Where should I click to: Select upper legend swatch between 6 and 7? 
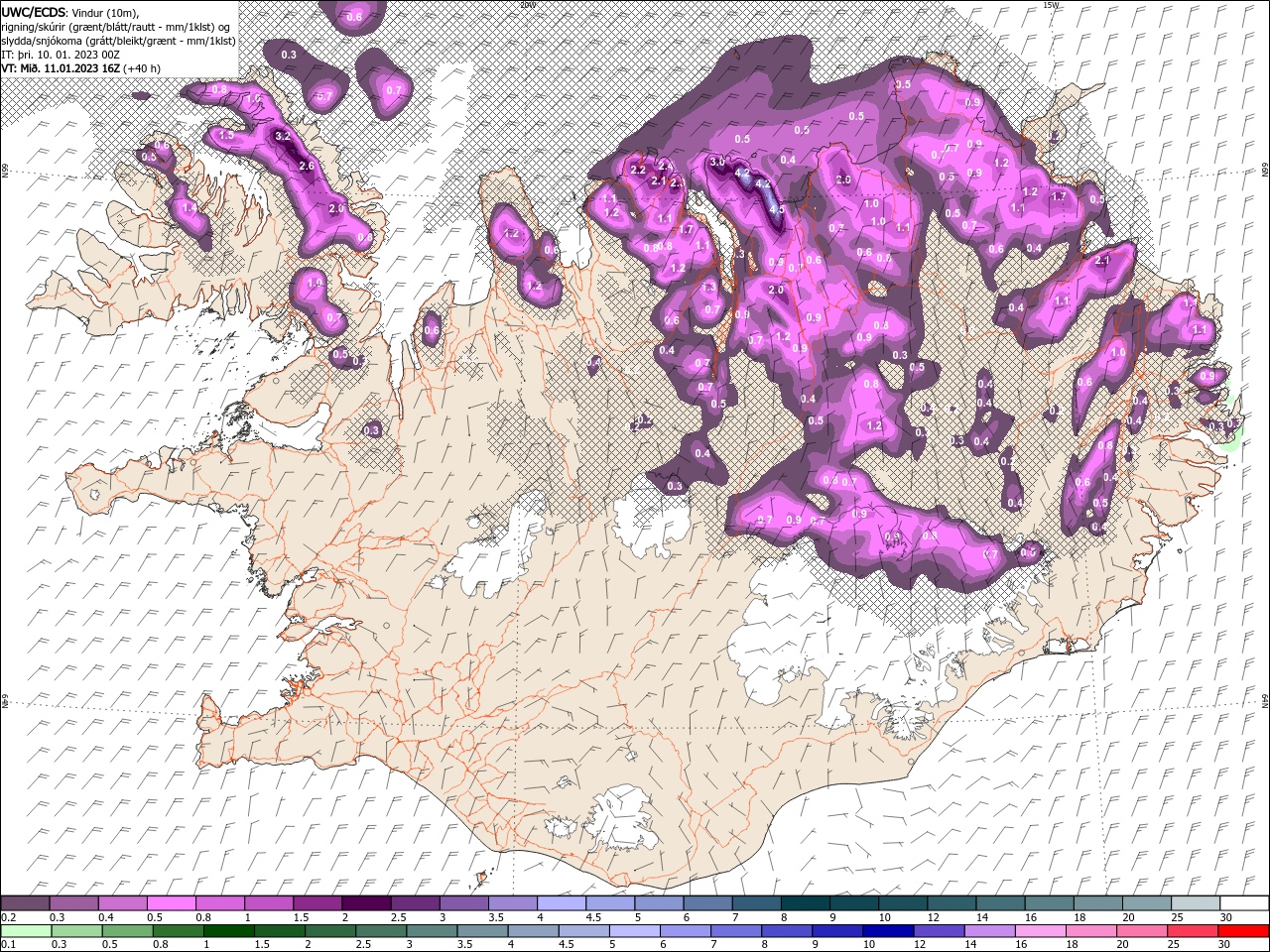click(x=707, y=903)
